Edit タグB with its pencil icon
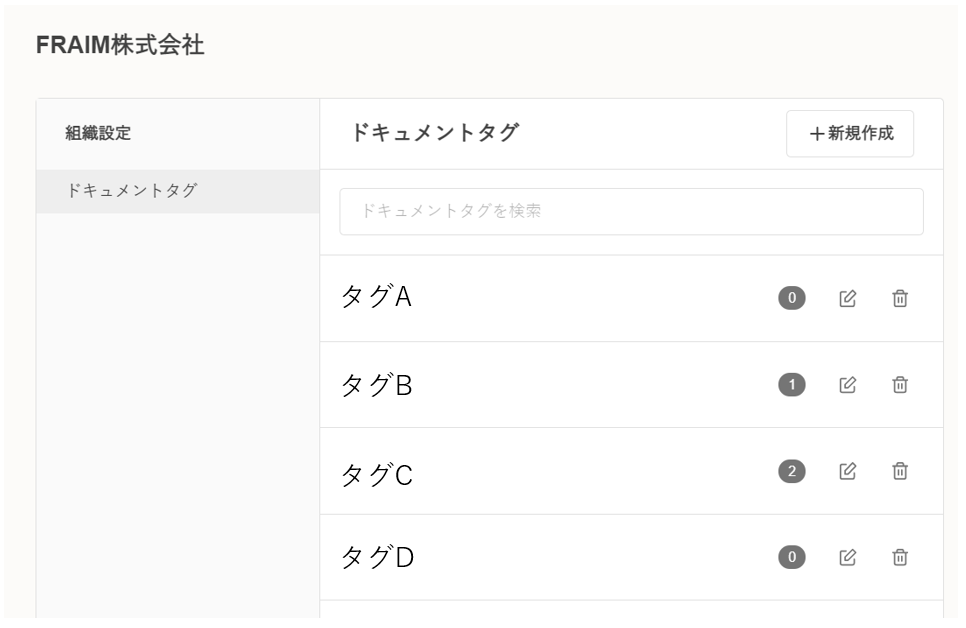The image size is (966, 628). point(847,384)
